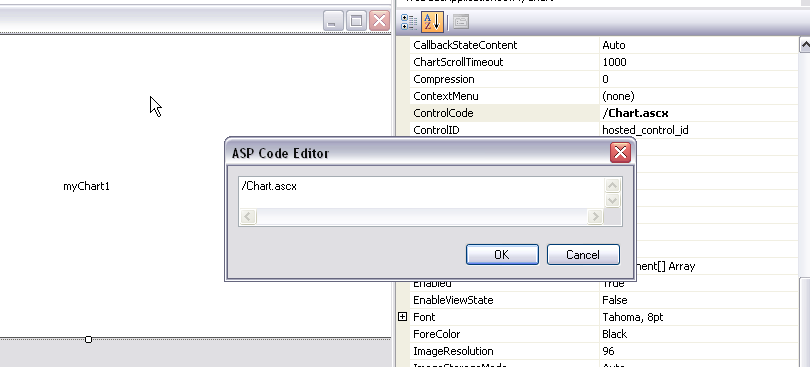Click the code editor scroll left arrow
Viewport: 810px width, 367px height.
248,217
